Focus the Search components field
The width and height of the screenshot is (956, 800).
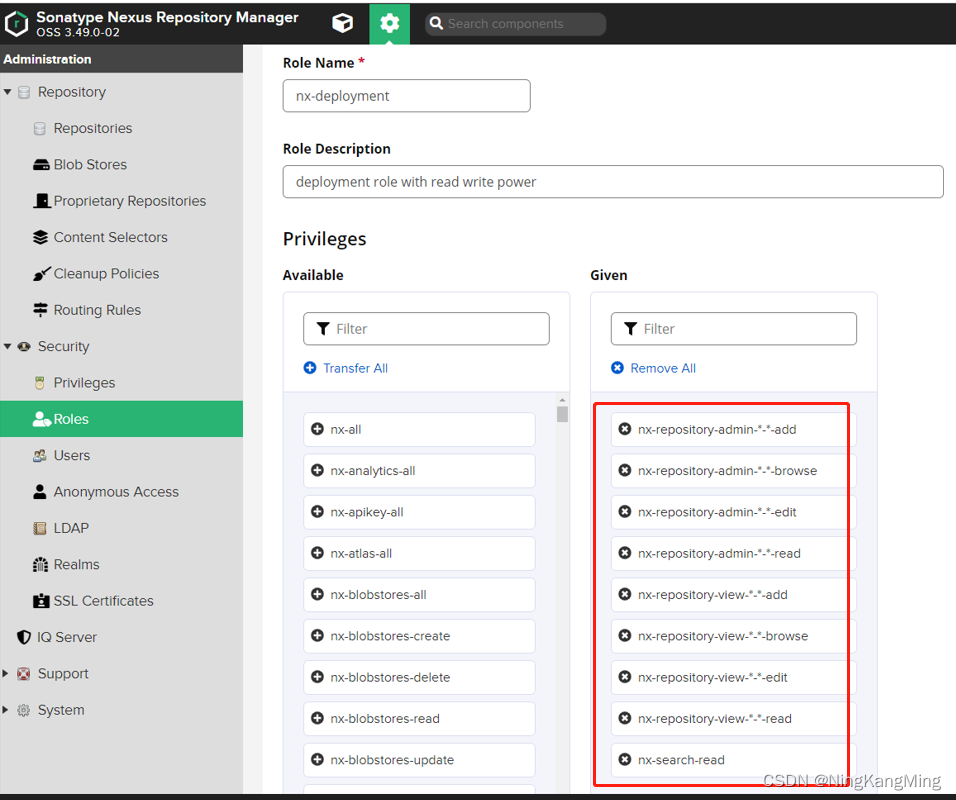pyautogui.click(x=515, y=24)
